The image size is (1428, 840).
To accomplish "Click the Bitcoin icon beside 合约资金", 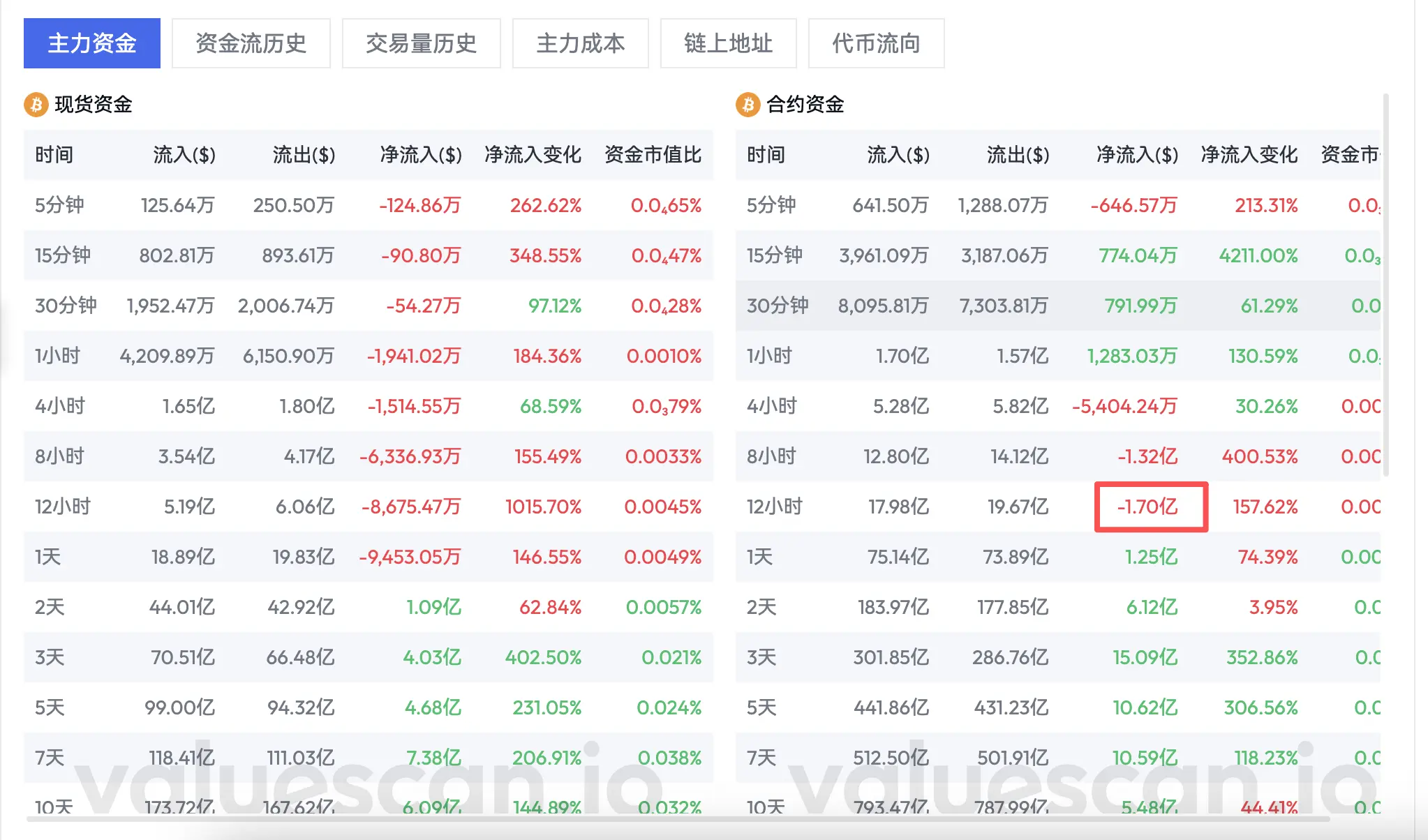I will (748, 105).
